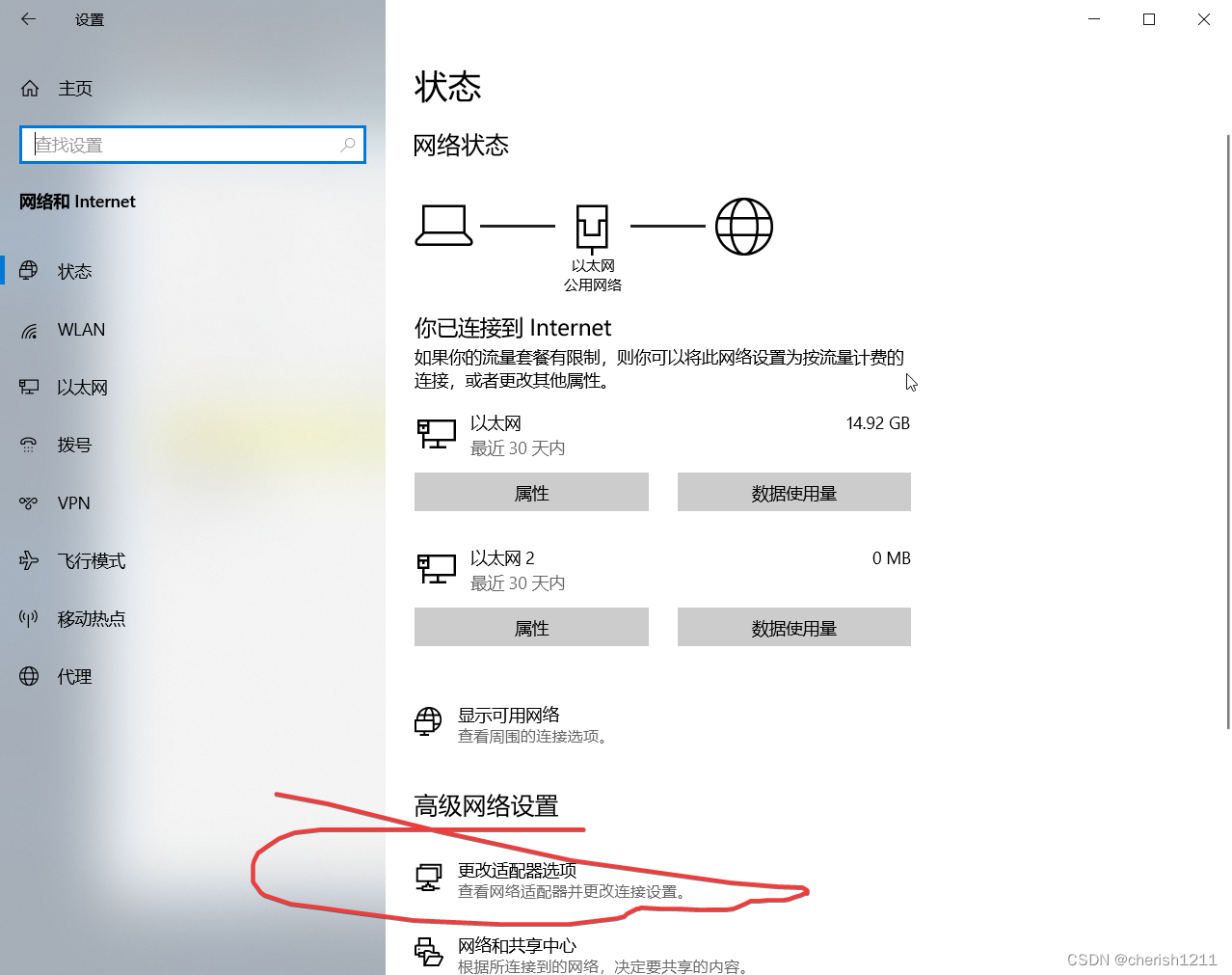Screen dimensions: 1232x975
Task: Click the 网络和 Internet sidebar title
Action: pos(77,202)
